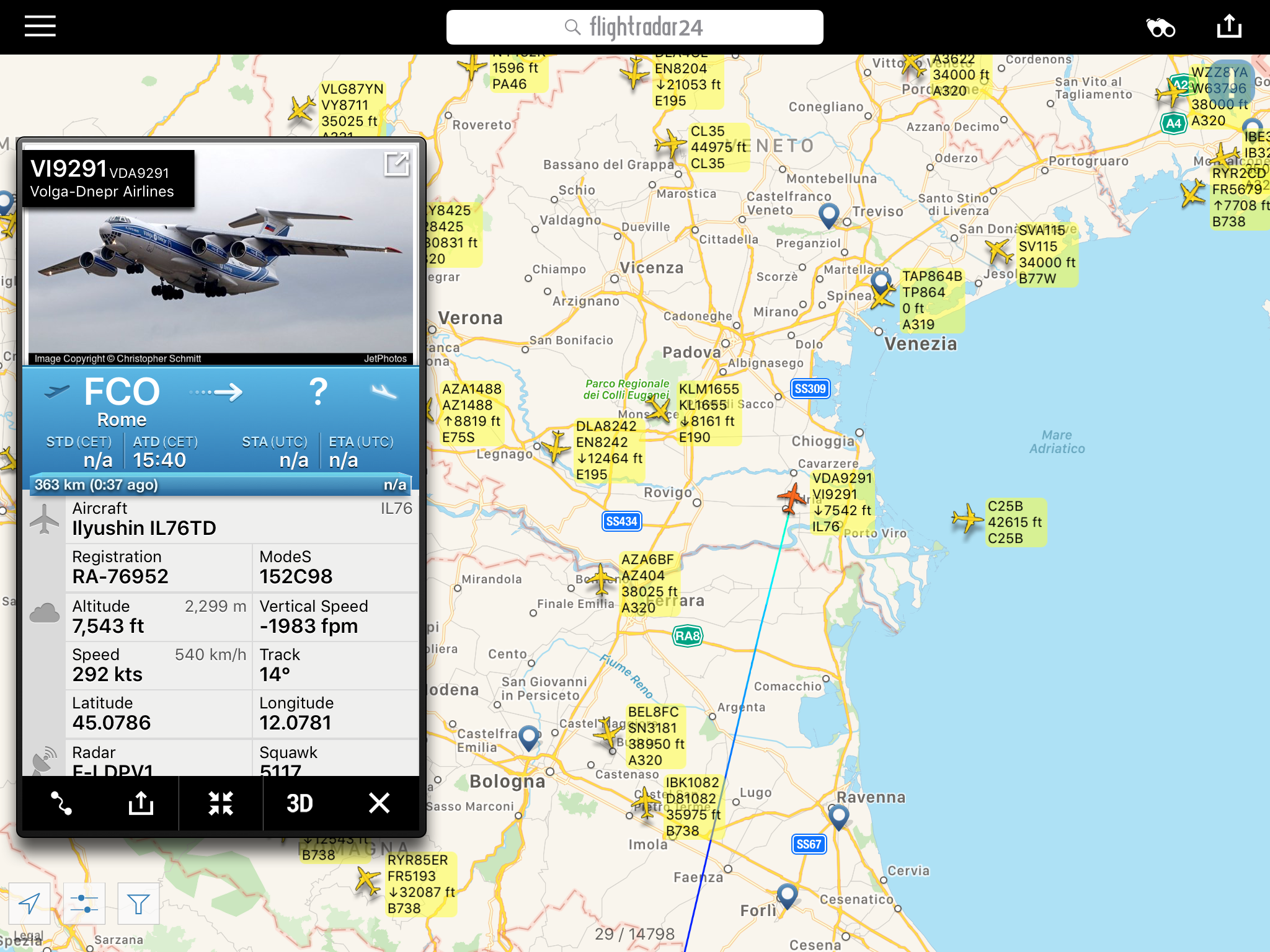1270x952 pixels.
Task: Select the C25B aircraft over Adriatic
Action: pyautogui.click(x=967, y=518)
